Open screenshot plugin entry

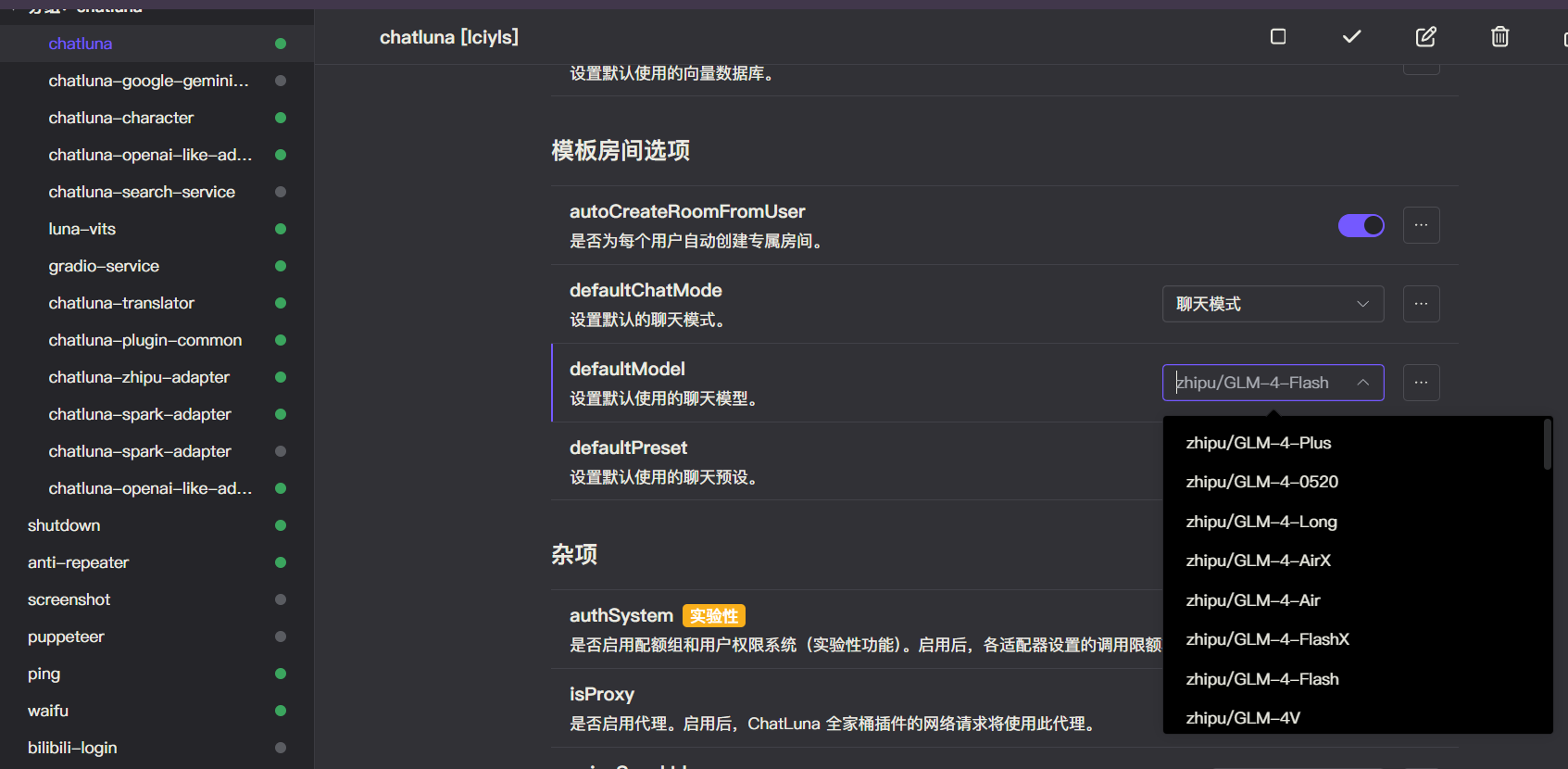click(x=157, y=599)
